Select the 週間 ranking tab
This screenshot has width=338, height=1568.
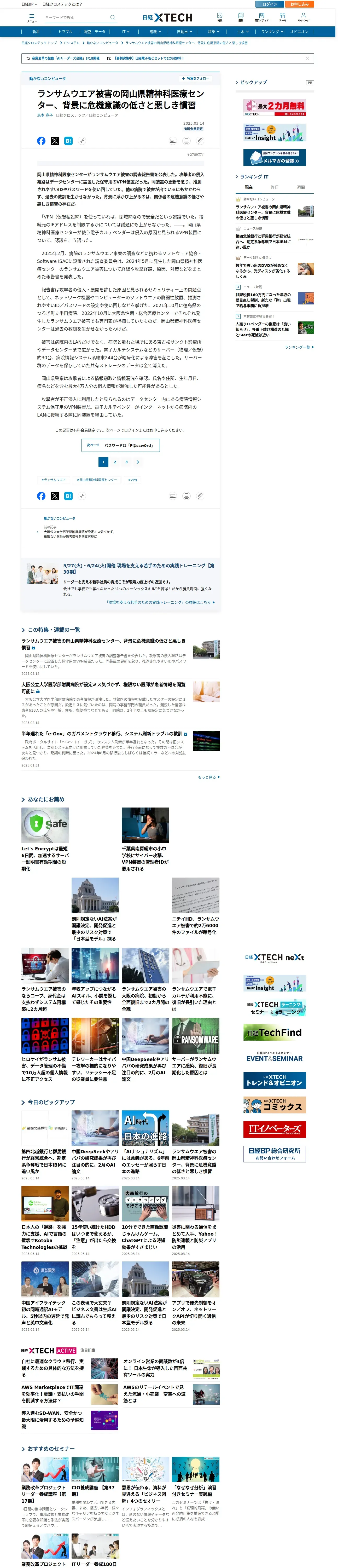tap(301, 187)
